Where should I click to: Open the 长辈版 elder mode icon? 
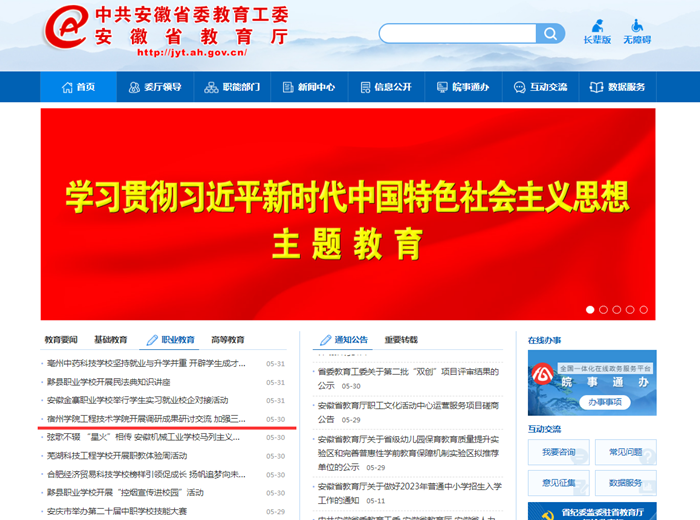(x=597, y=31)
